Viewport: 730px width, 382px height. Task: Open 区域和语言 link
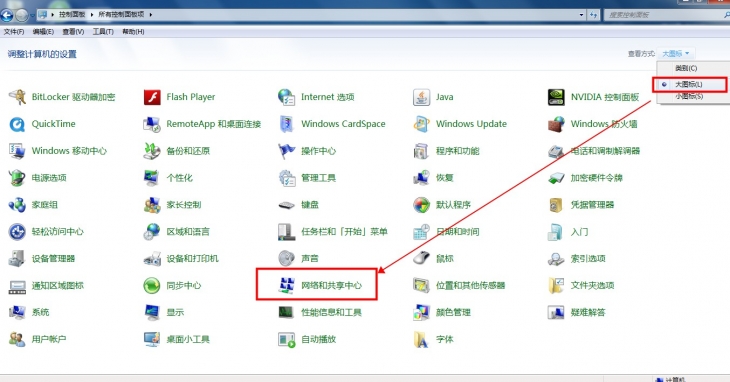(188, 232)
